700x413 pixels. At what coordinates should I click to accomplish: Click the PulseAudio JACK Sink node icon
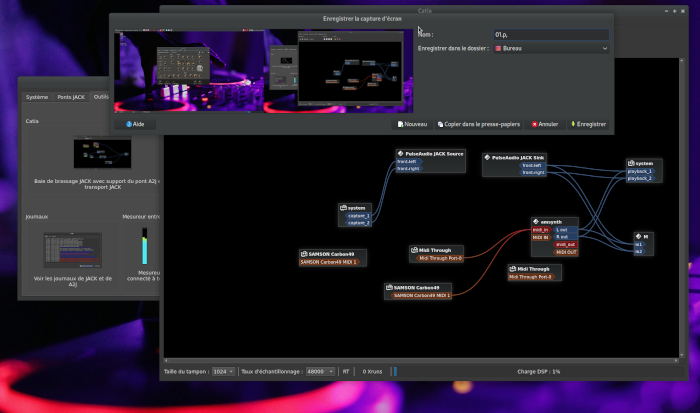(487, 158)
